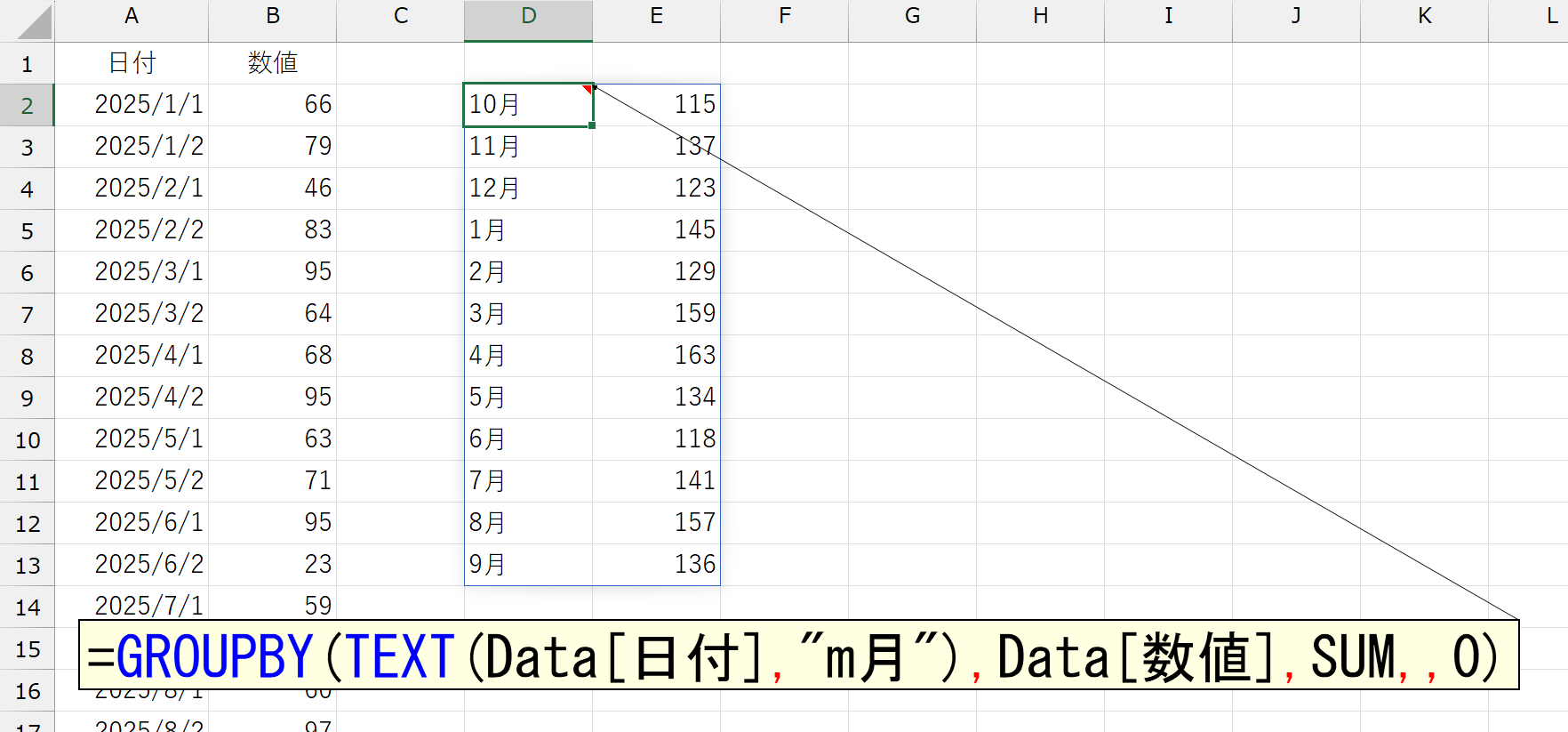Select column B header
1568x732 pixels.
coord(273,17)
